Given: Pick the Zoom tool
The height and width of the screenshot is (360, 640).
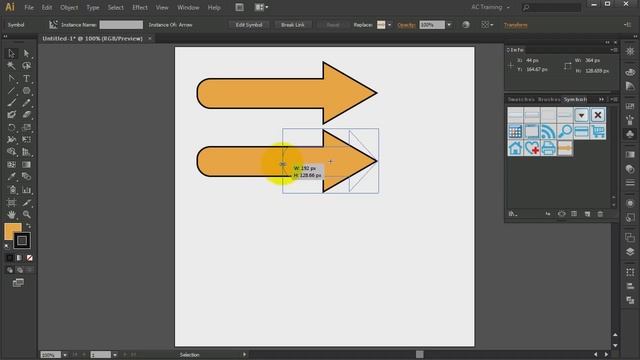Looking at the screenshot, I should [27, 214].
